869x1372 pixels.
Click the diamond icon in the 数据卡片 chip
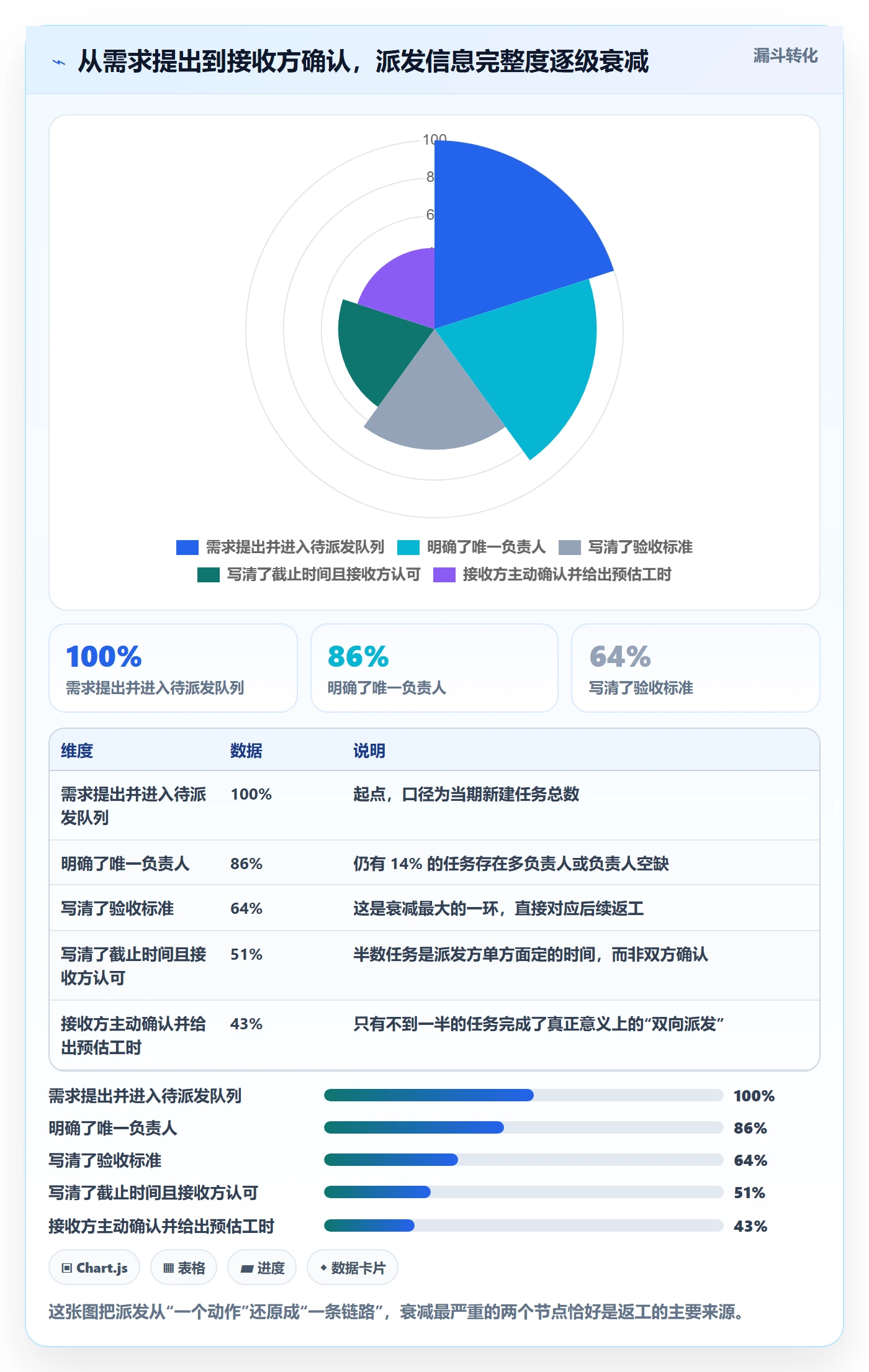[323, 1268]
